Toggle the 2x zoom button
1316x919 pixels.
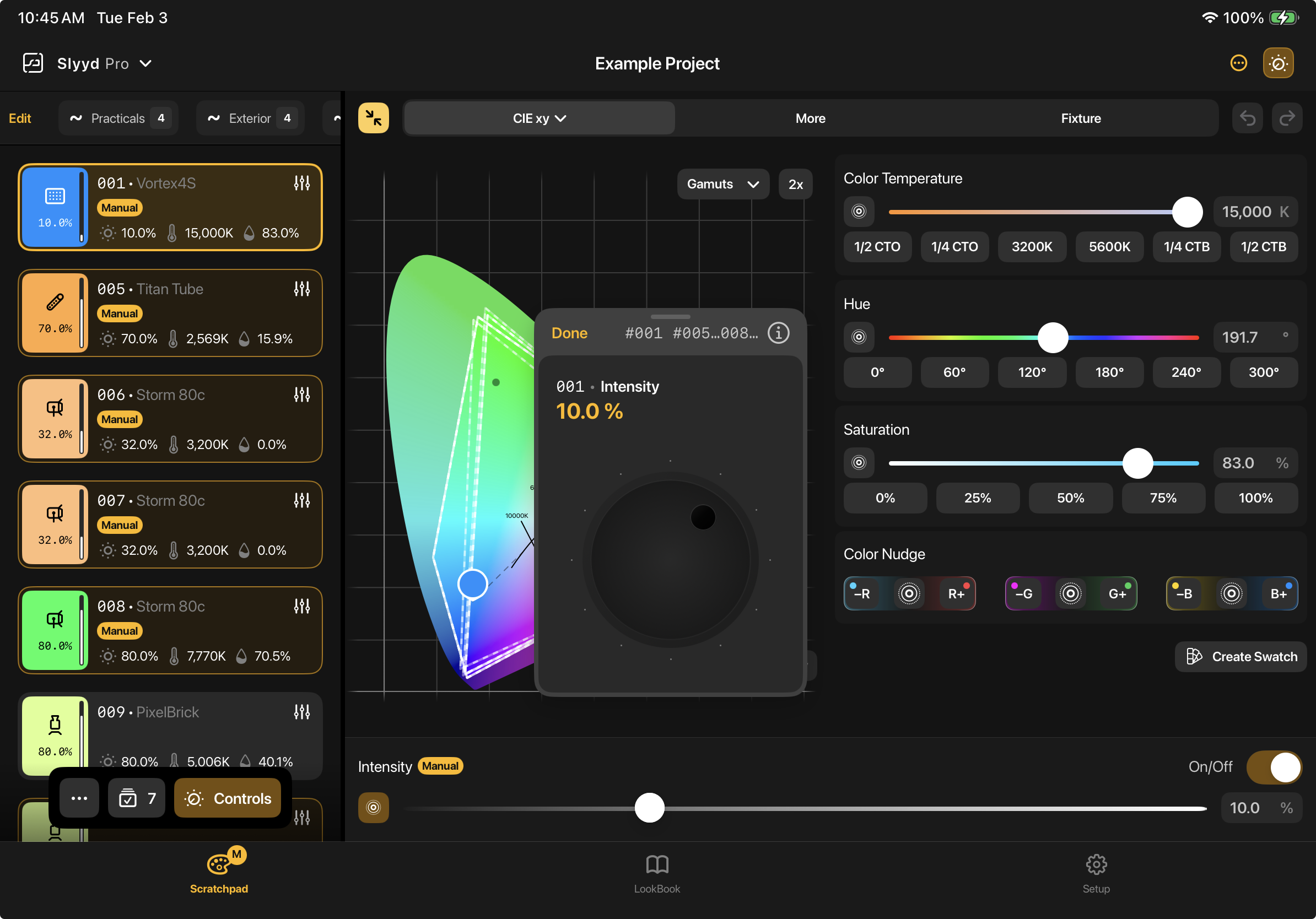click(795, 185)
